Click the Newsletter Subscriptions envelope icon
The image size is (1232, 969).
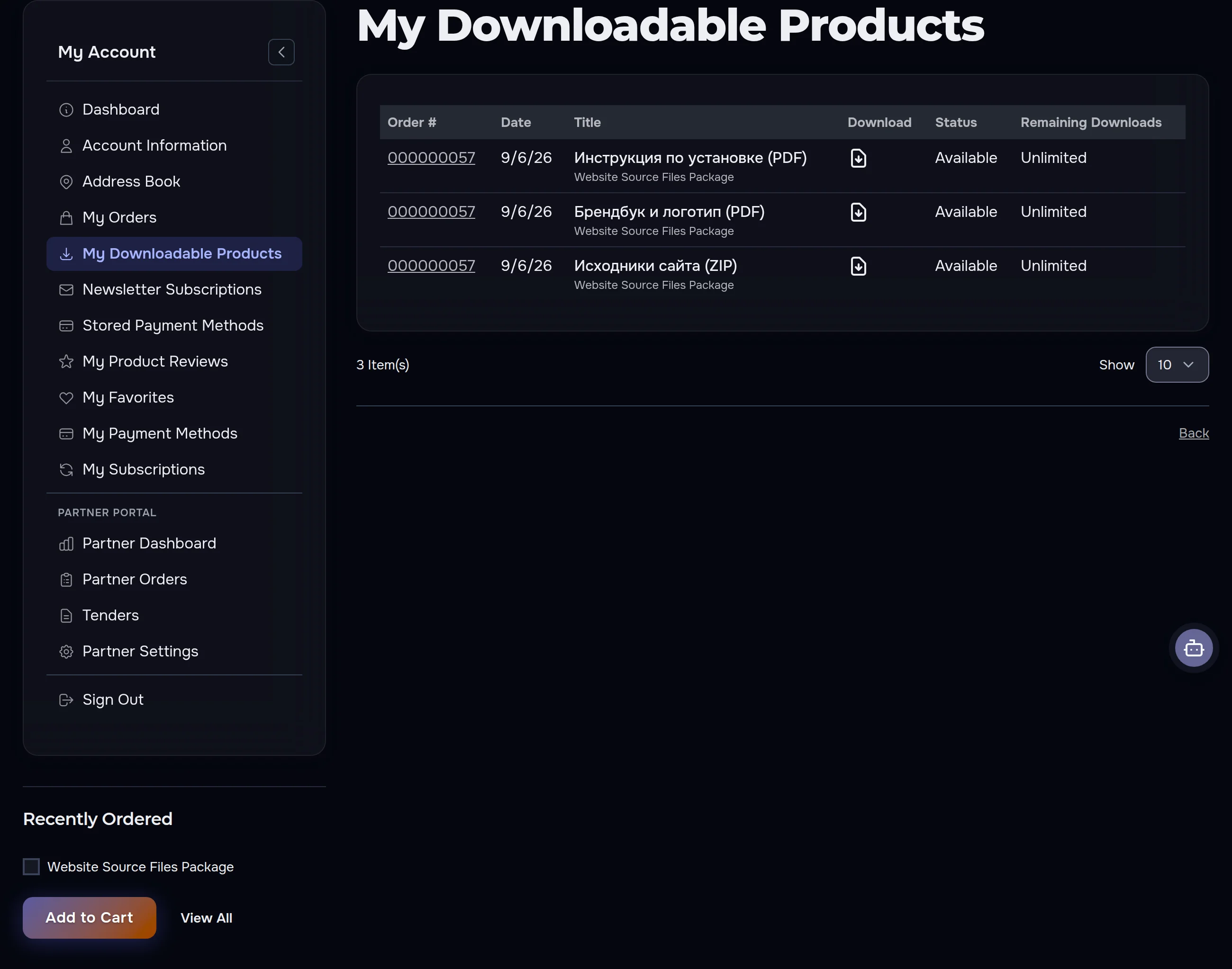(x=66, y=290)
